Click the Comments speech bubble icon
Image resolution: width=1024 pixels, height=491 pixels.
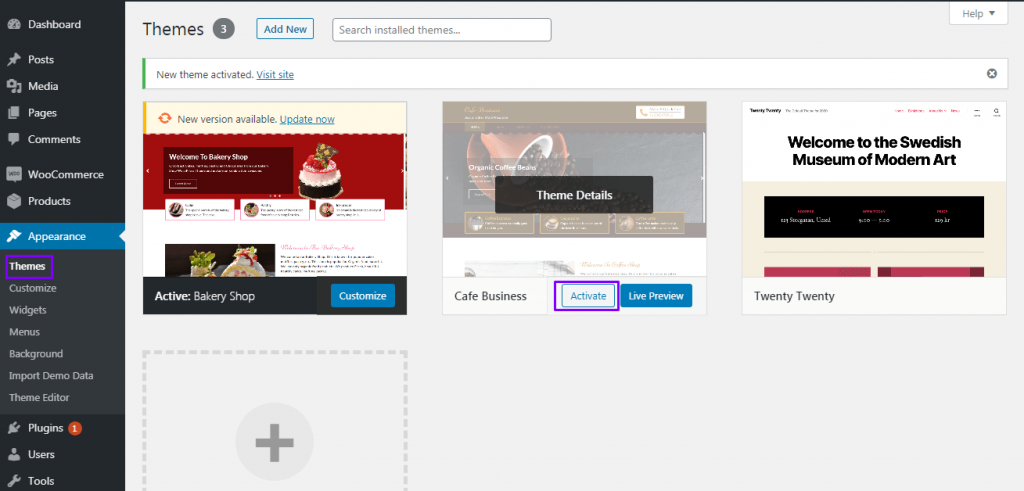click(14, 140)
